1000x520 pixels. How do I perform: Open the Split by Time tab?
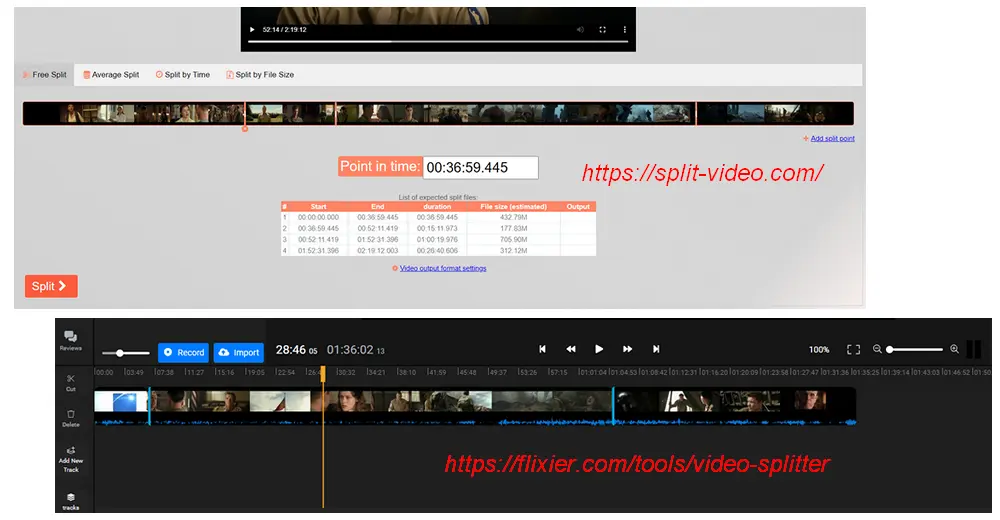pos(183,75)
